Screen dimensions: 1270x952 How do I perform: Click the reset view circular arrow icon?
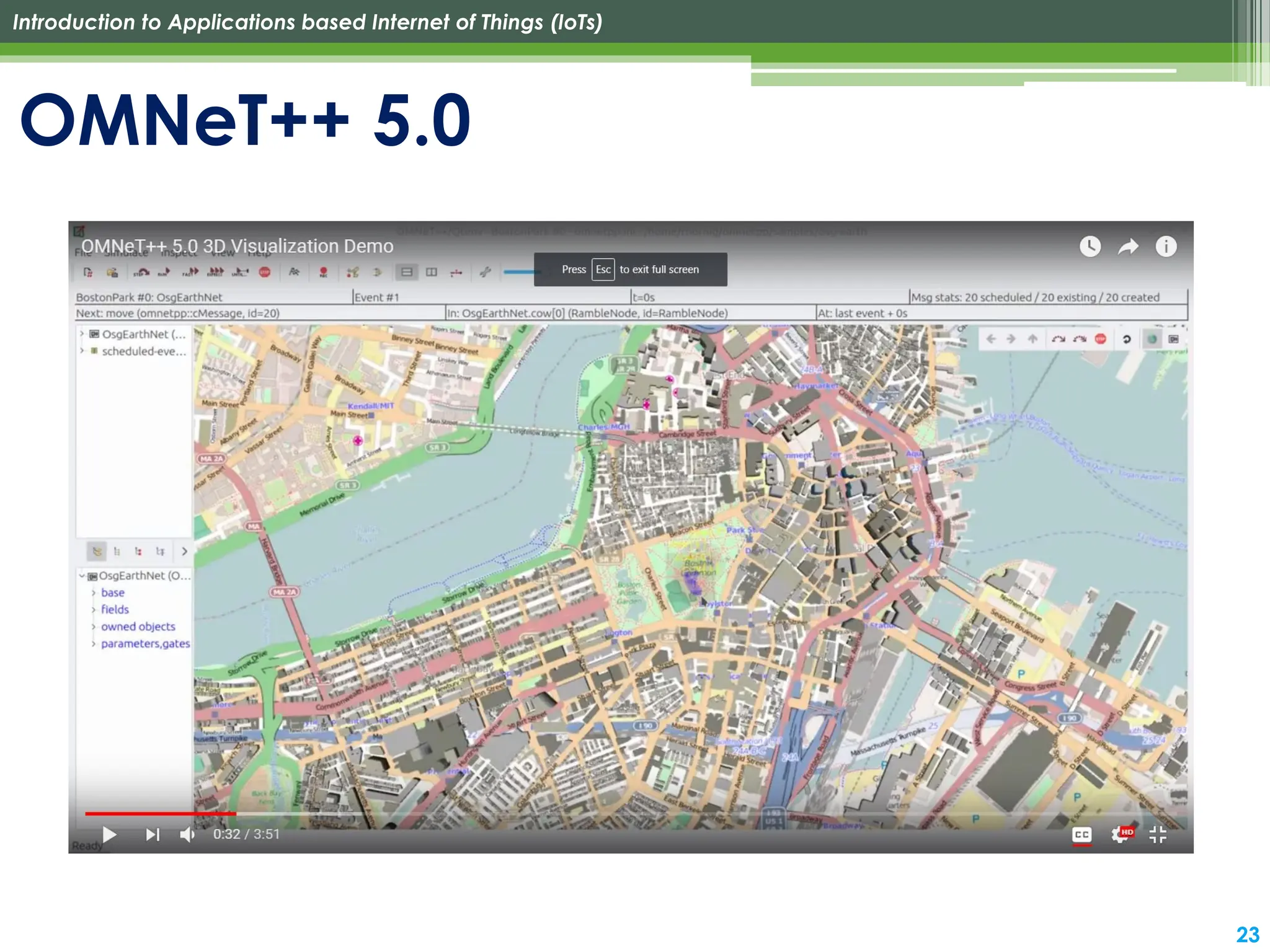(x=1127, y=339)
